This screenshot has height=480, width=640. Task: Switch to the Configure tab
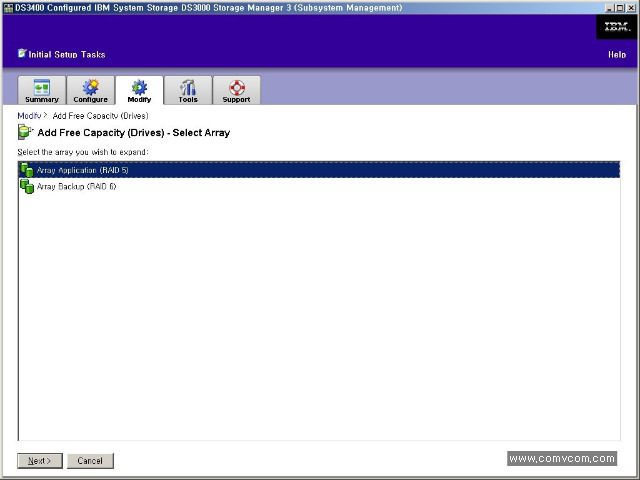[90, 90]
